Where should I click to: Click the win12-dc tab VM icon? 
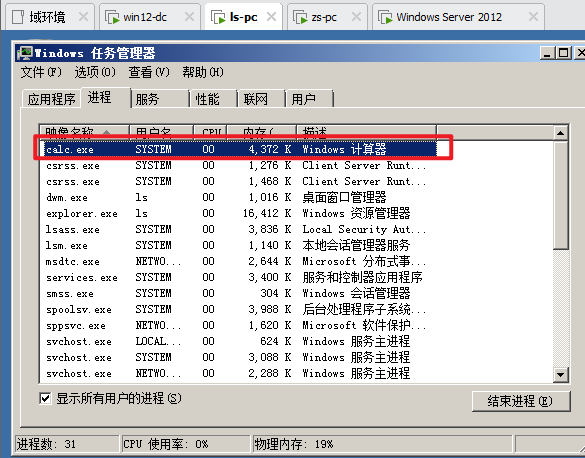pos(112,17)
